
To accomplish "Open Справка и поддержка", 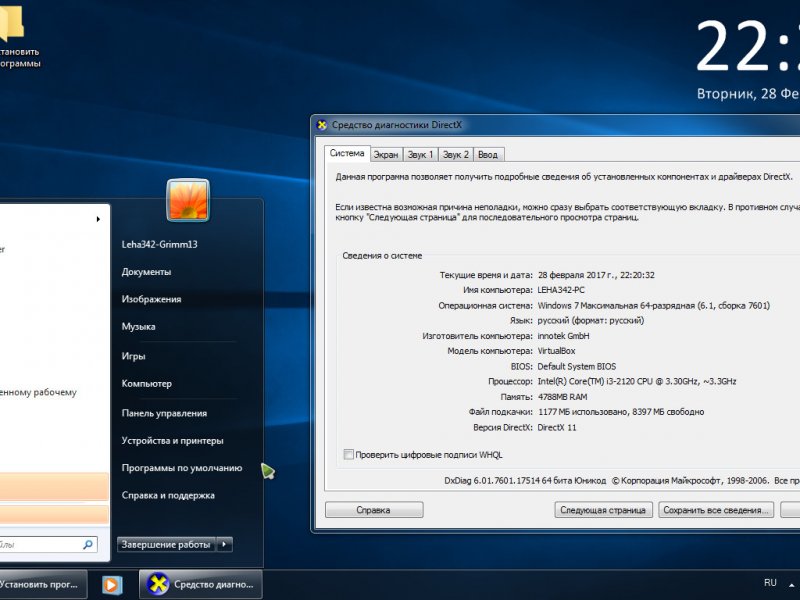I will pos(168,495).
